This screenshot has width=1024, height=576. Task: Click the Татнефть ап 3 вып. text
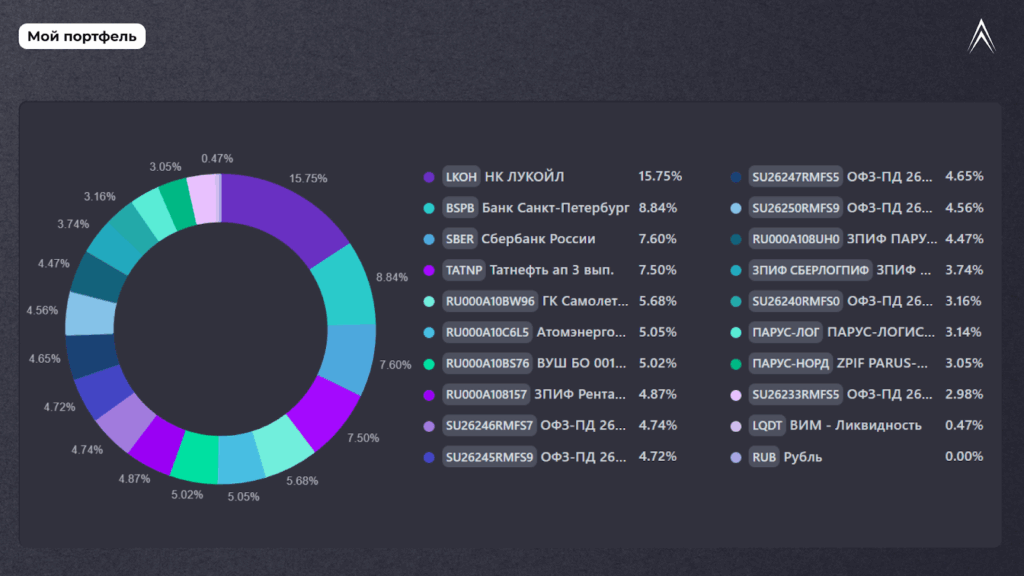(552, 270)
